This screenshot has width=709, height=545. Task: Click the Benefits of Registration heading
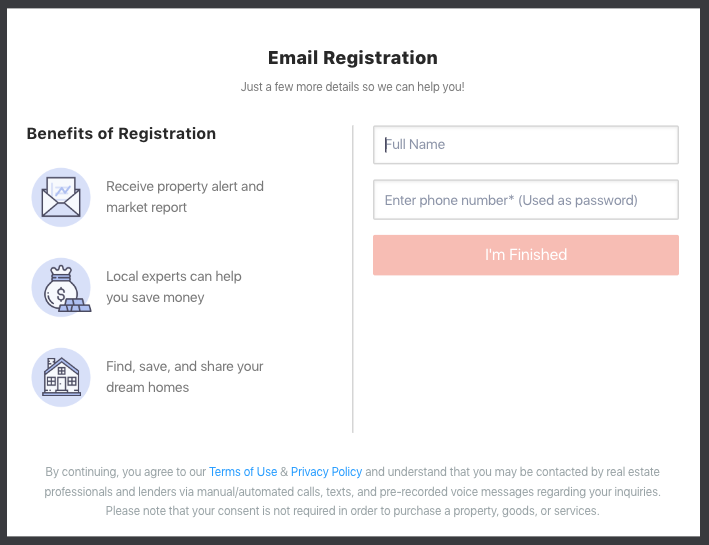coord(121,134)
